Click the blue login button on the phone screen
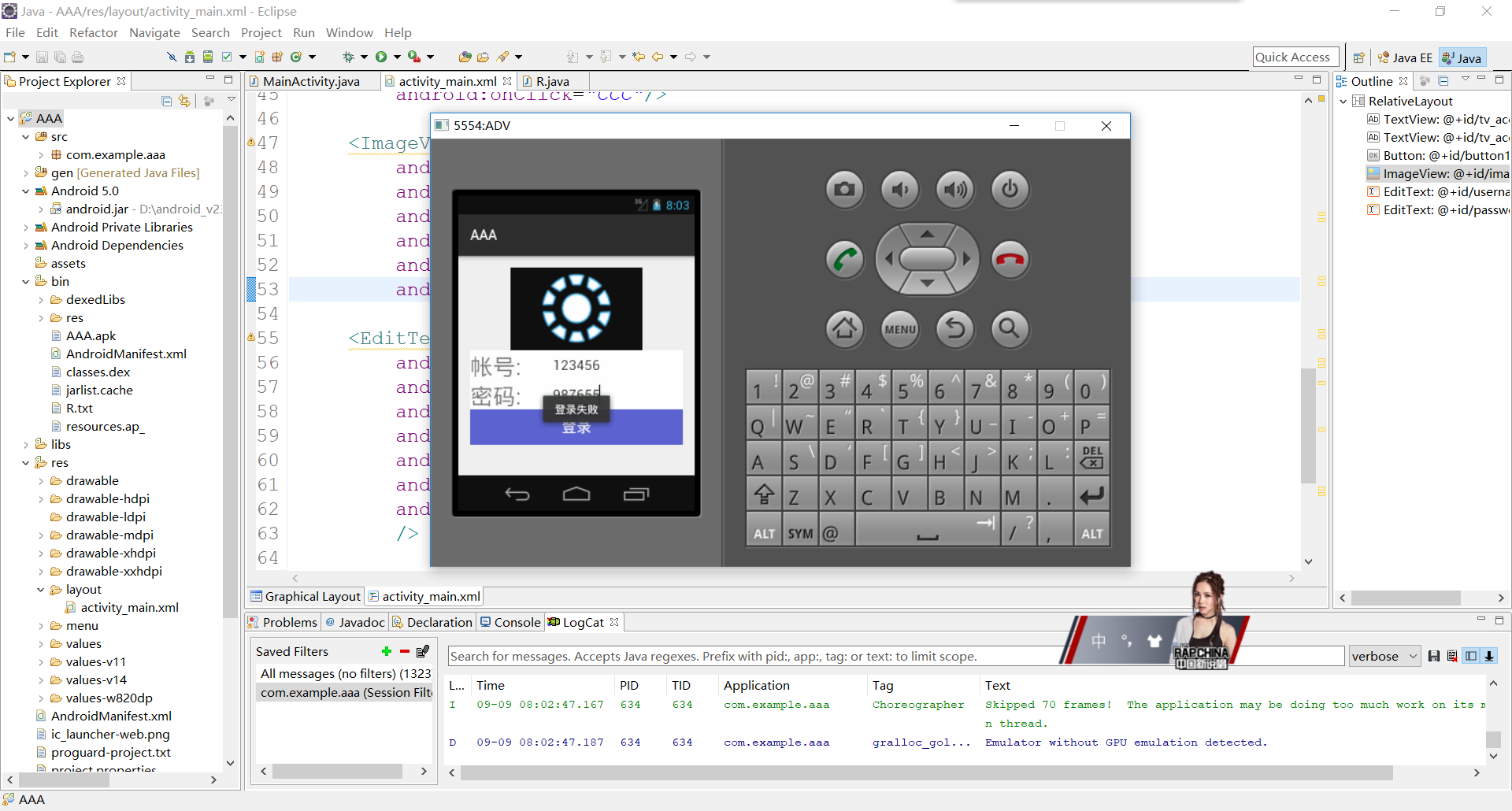This screenshot has height=811, width=1512. click(x=576, y=428)
